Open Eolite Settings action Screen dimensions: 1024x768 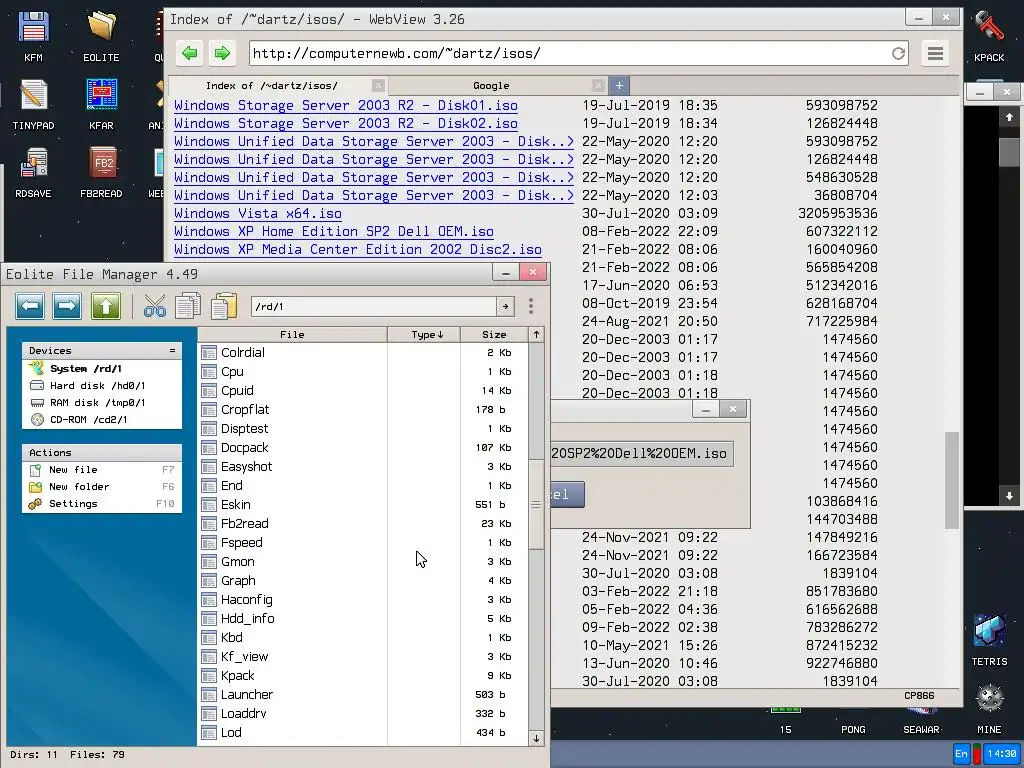[x=102, y=504]
